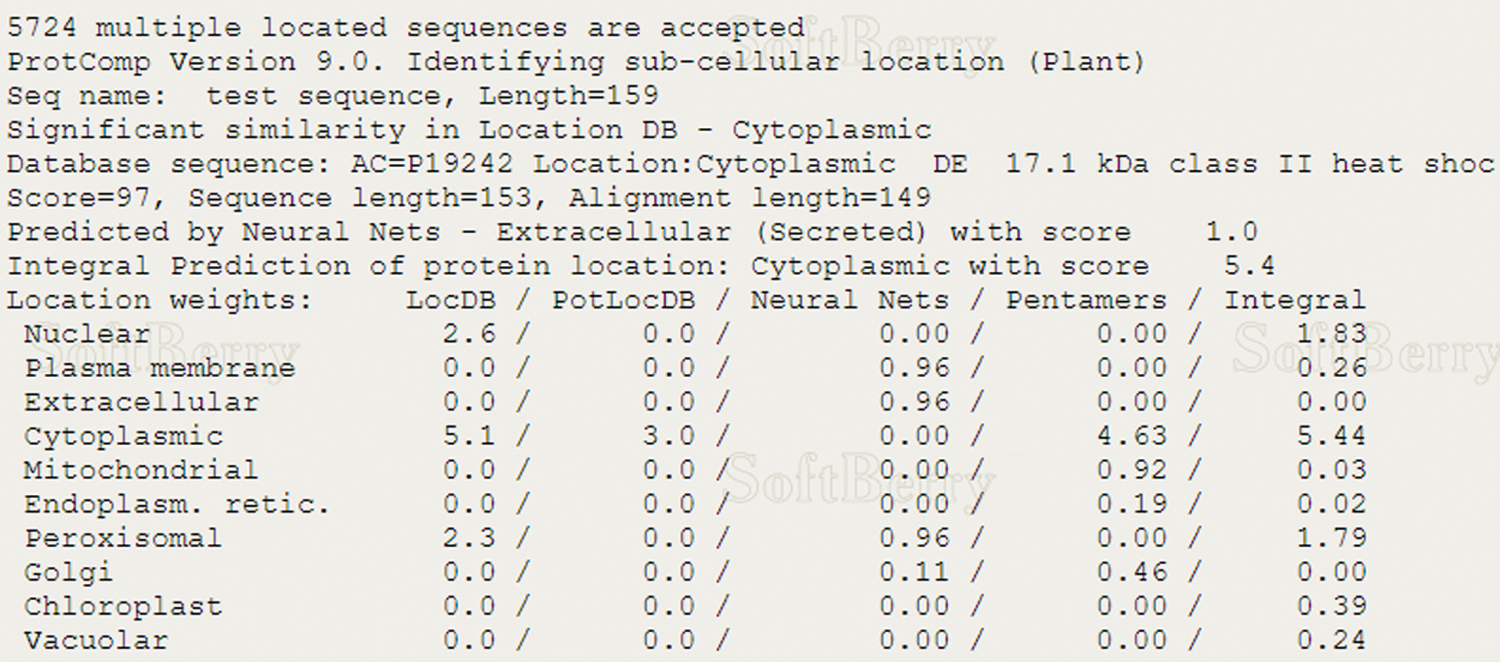The width and height of the screenshot is (1500, 662).
Task: Click the Endoplasm. retic. row label
Action: [x=177, y=504]
